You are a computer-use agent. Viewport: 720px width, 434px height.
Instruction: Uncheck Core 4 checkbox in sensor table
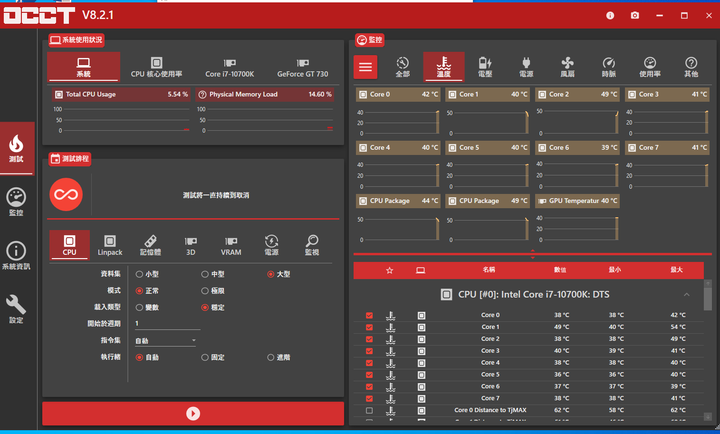tap(369, 363)
